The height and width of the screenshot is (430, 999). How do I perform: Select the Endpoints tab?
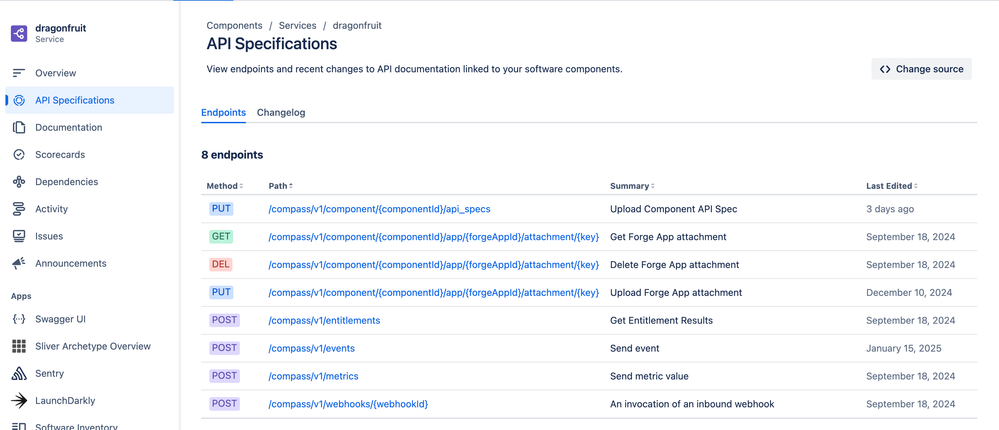(223, 113)
